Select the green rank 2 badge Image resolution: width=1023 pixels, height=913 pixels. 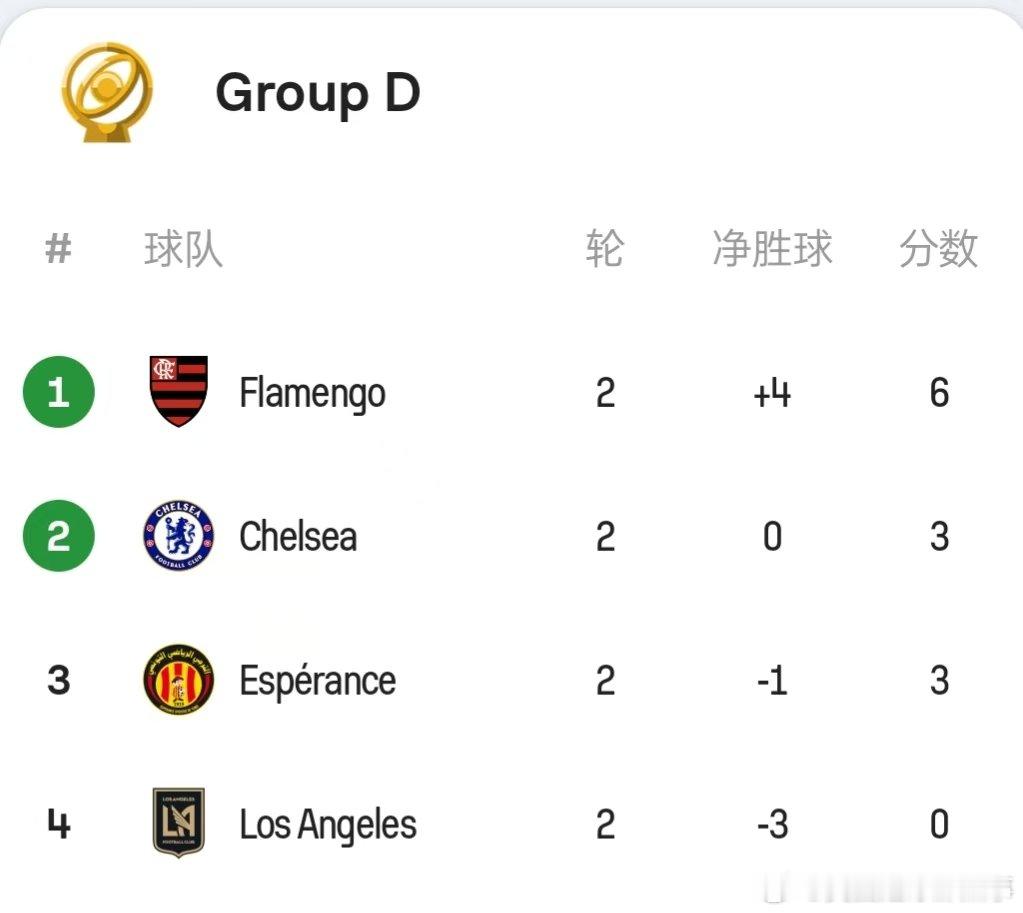tap(59, 536)
